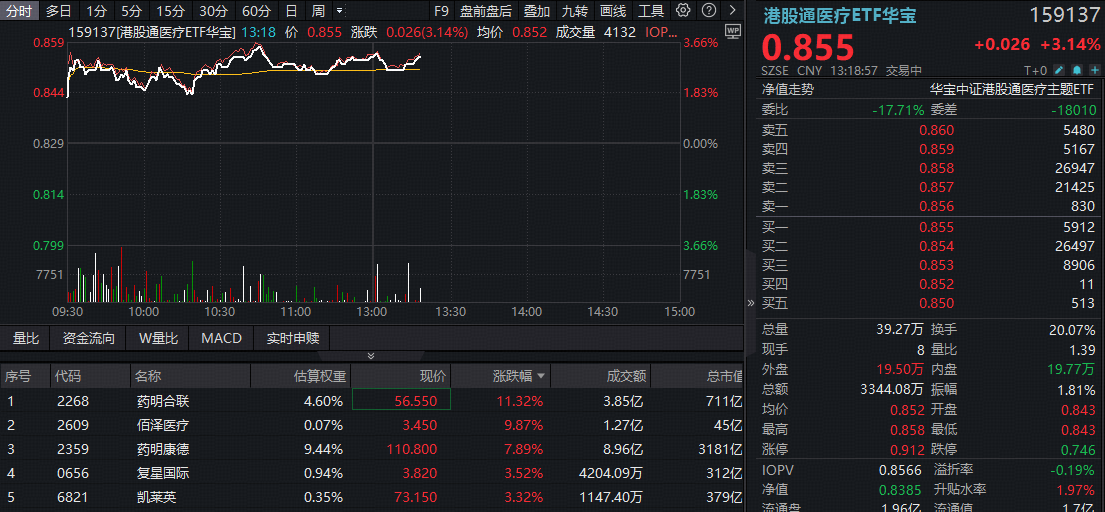Open the 画线 drawing tools button

pos(613,11)
